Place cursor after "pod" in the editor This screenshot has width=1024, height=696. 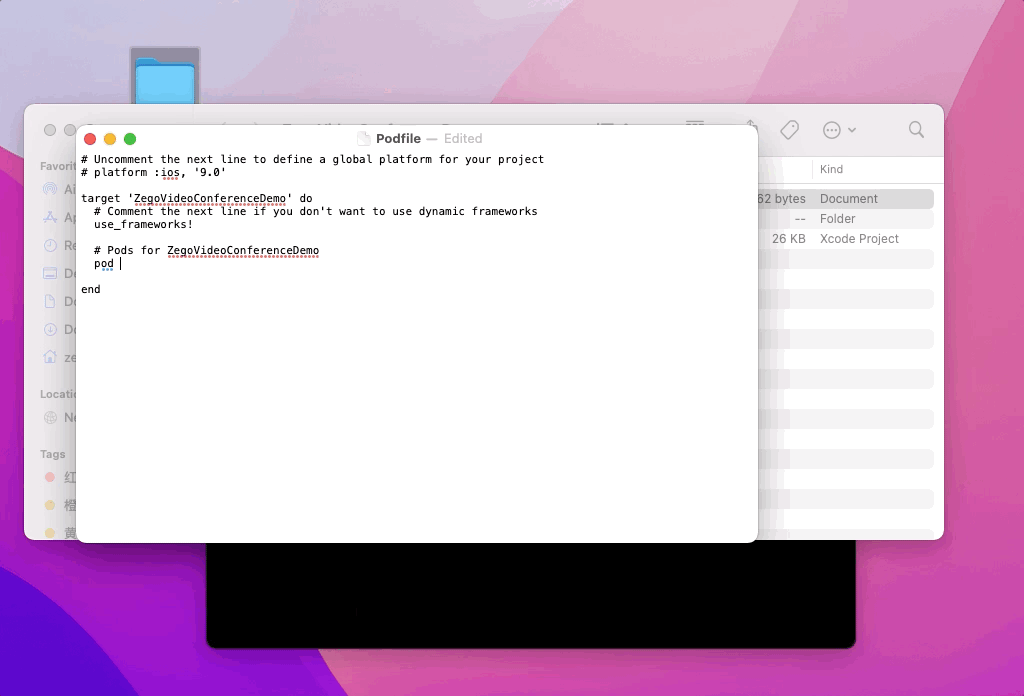(x=121, y=264)
